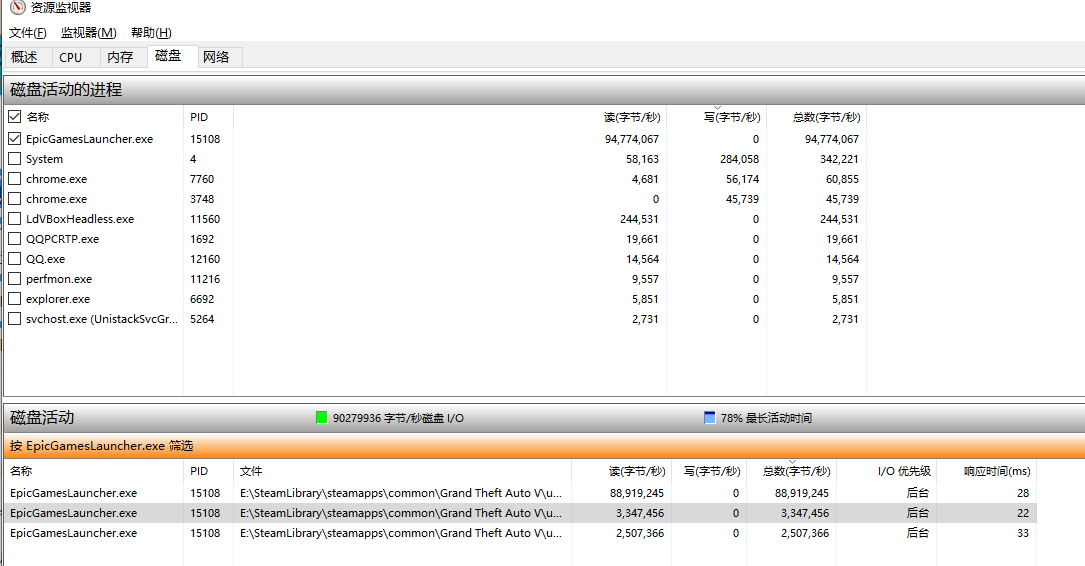Sort processes by the PID column header

tap(208, 117)
